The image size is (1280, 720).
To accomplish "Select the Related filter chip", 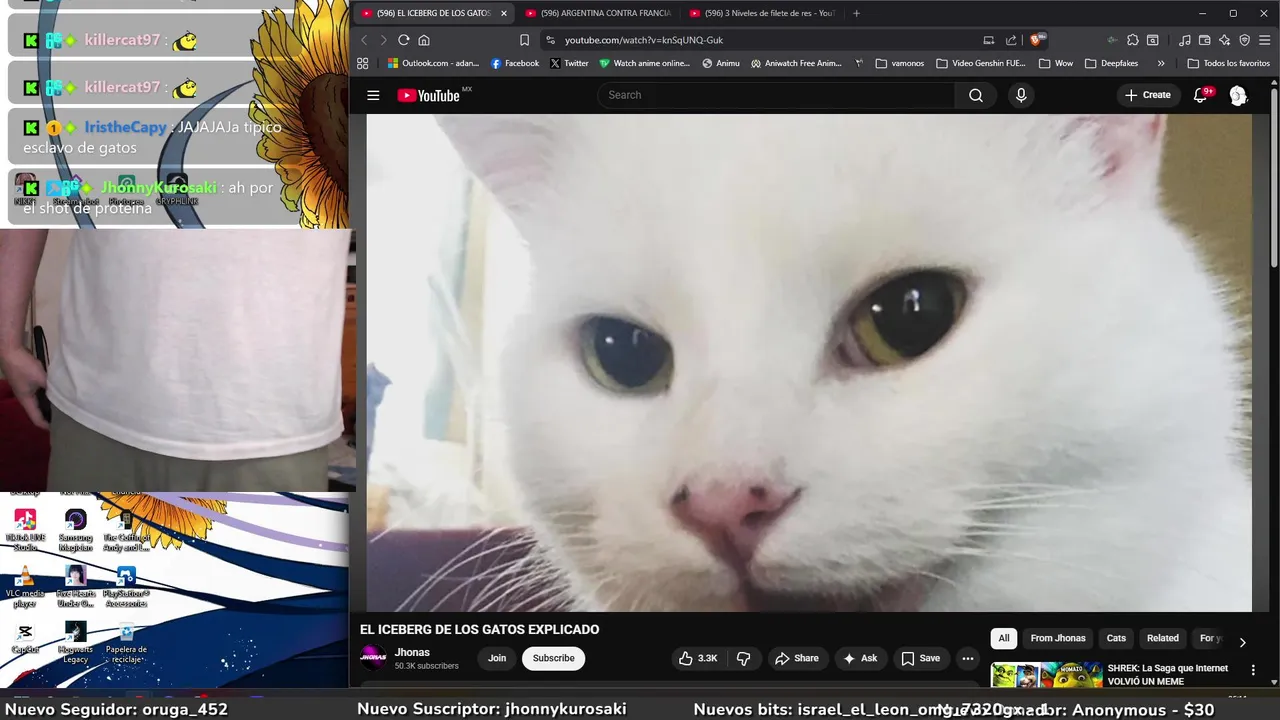I will tap(1163, 638).
